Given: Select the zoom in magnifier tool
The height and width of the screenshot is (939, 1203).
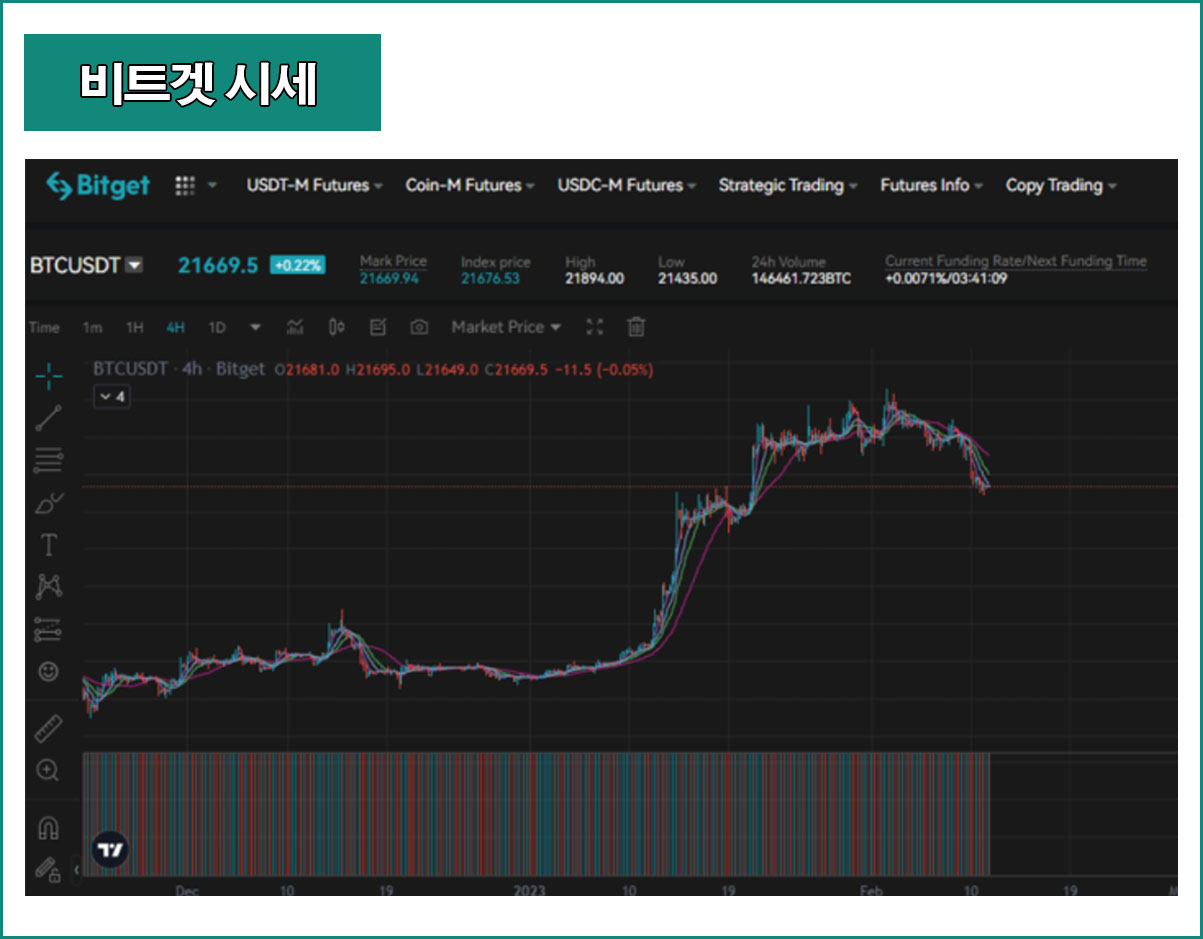Looking at the screenshot, I should pyautogui.click(x=48, y=770).
